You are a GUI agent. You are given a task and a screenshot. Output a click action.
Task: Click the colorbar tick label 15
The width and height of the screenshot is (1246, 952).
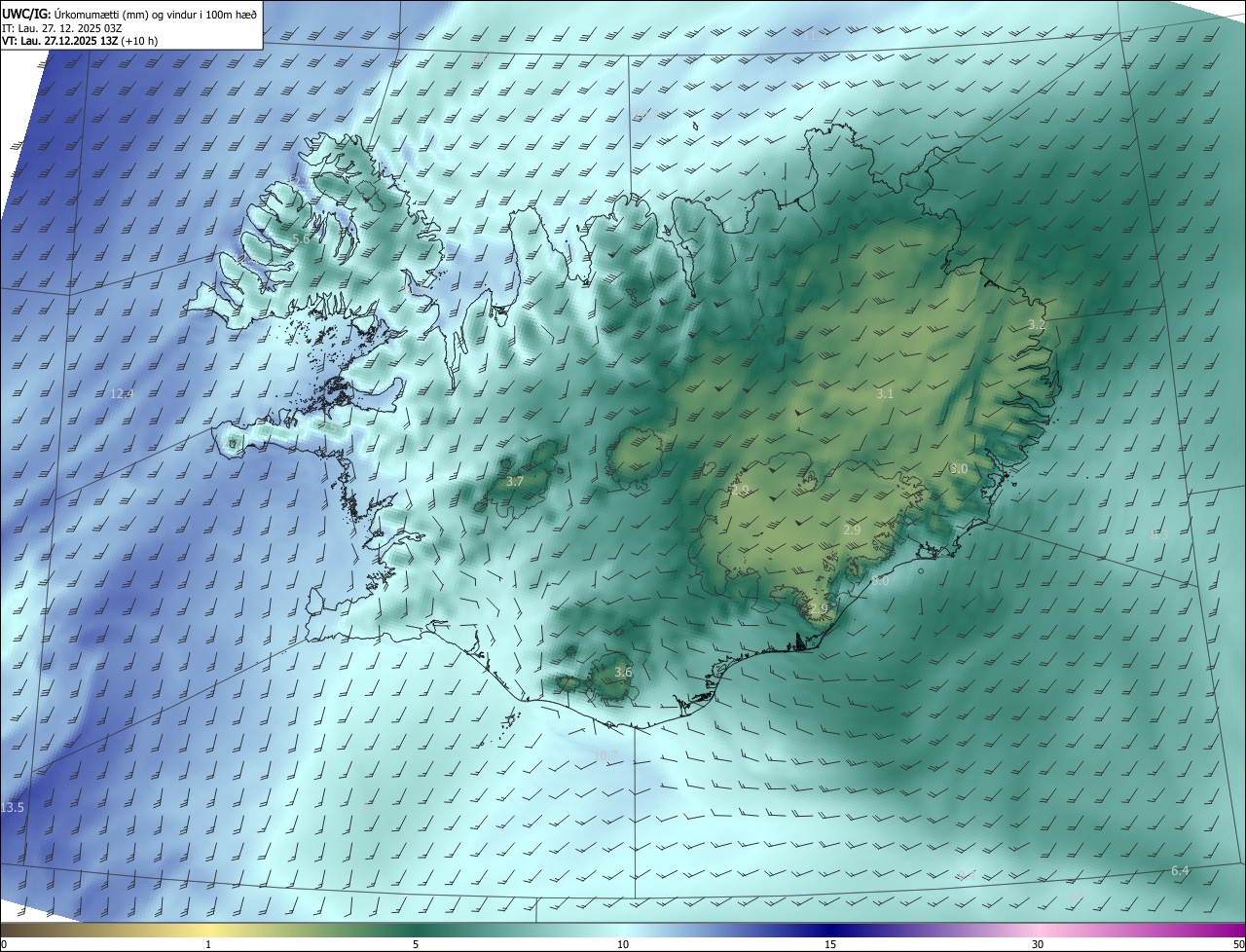pyautogui.click(x=830, y=944)
